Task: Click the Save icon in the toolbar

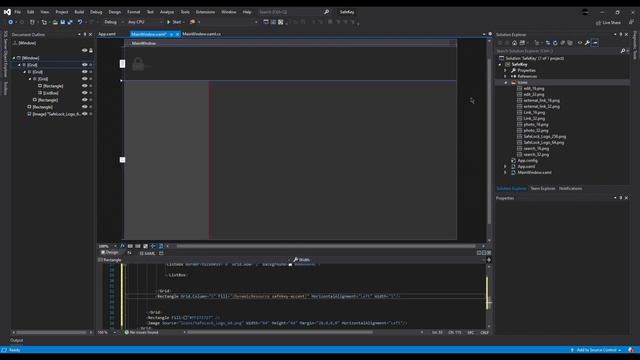Action: point(62,22)
